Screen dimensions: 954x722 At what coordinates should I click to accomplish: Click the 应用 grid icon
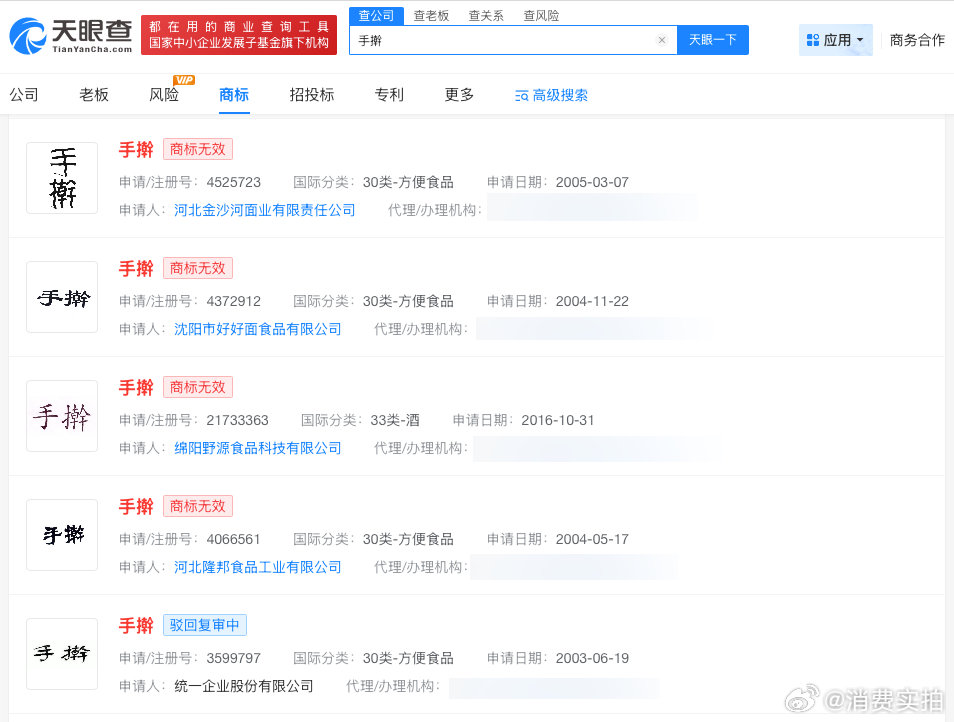pos(813,40)
